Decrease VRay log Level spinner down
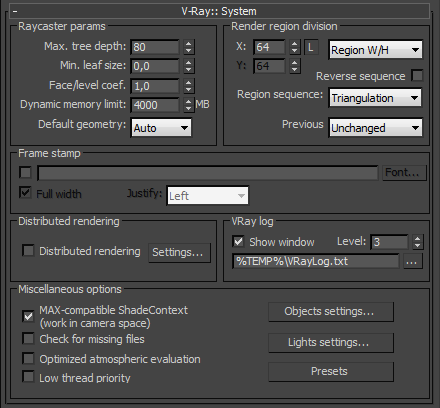The height and width of the screenshot is (408, 440). pyautogui.click(x=418, y=245)
